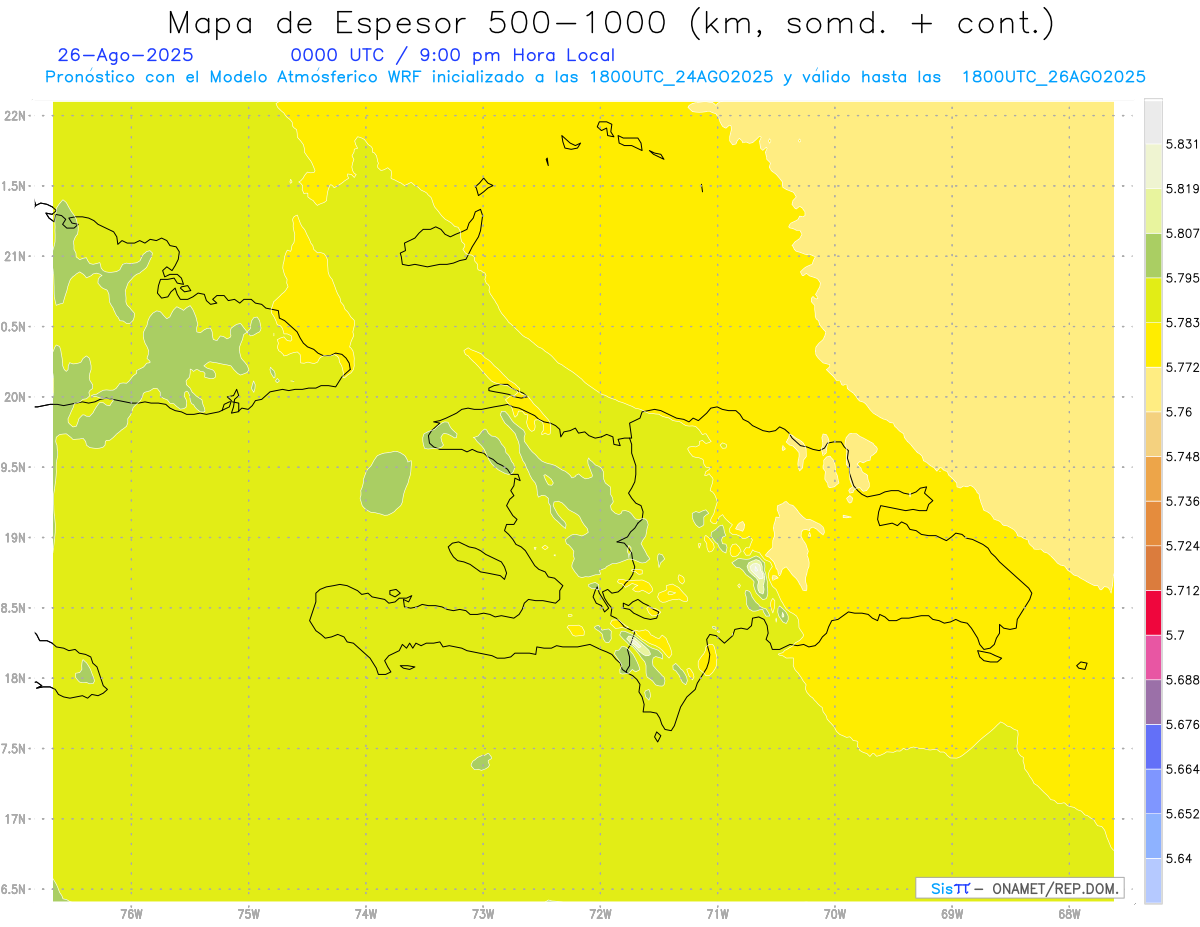Click the legend value '5.831'

click(1182, 144)
